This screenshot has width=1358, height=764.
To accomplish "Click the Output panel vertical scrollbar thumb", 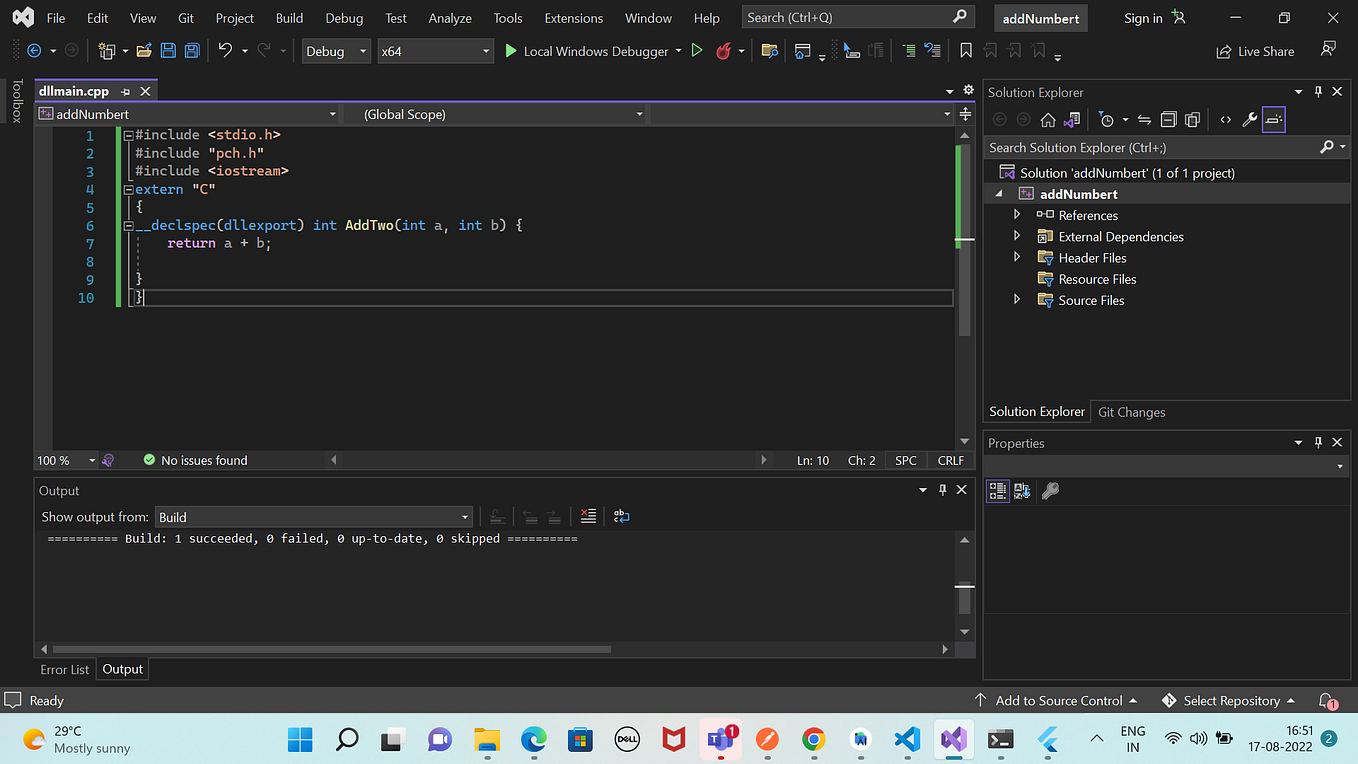I will pyautogui.click(x=965, y=598).
